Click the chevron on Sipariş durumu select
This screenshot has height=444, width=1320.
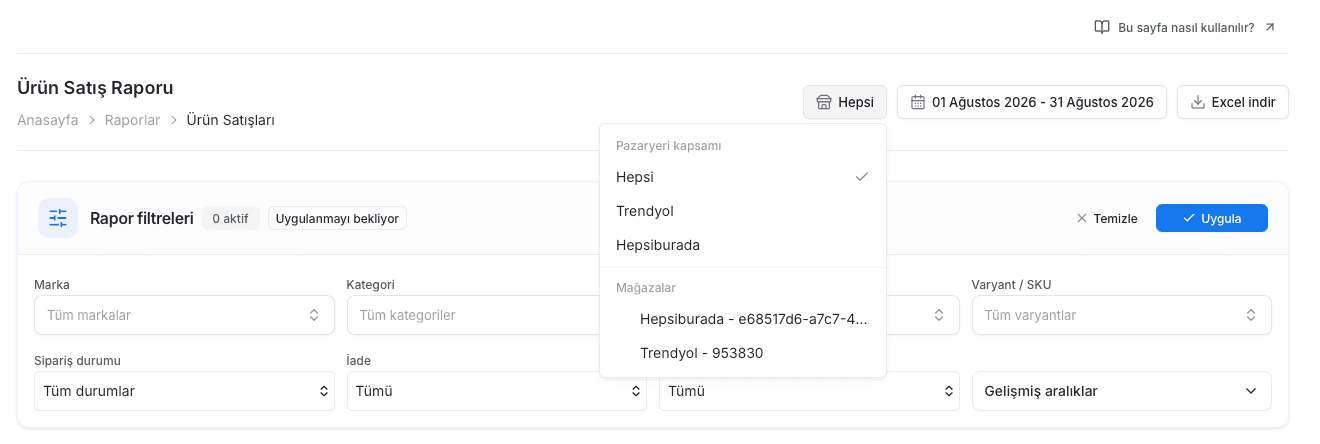323,391
